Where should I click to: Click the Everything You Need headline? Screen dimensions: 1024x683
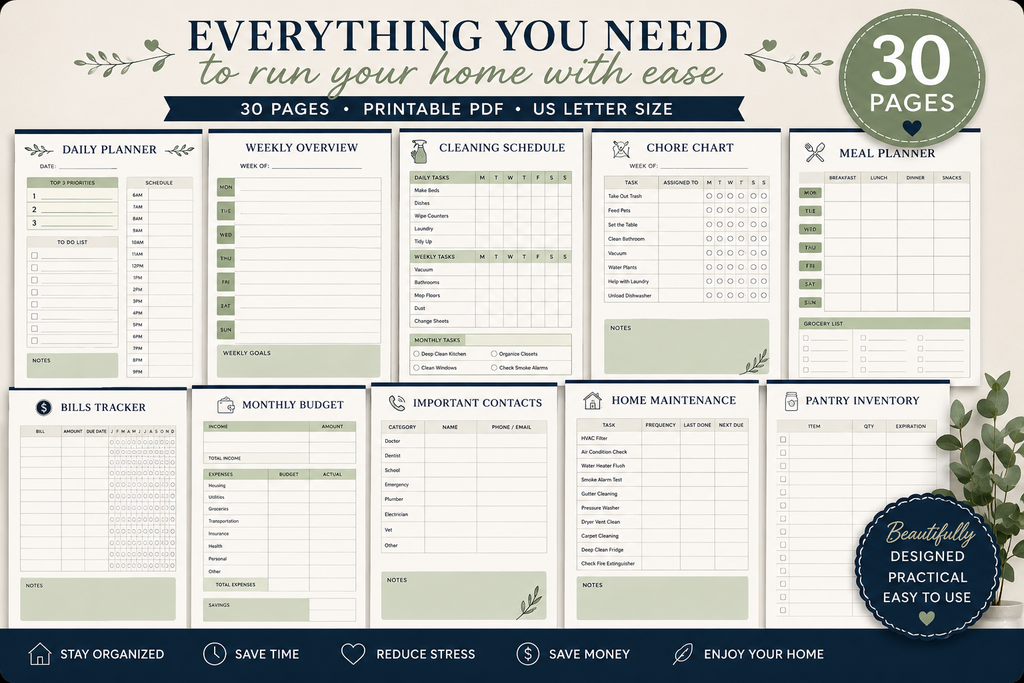point(457,35)
